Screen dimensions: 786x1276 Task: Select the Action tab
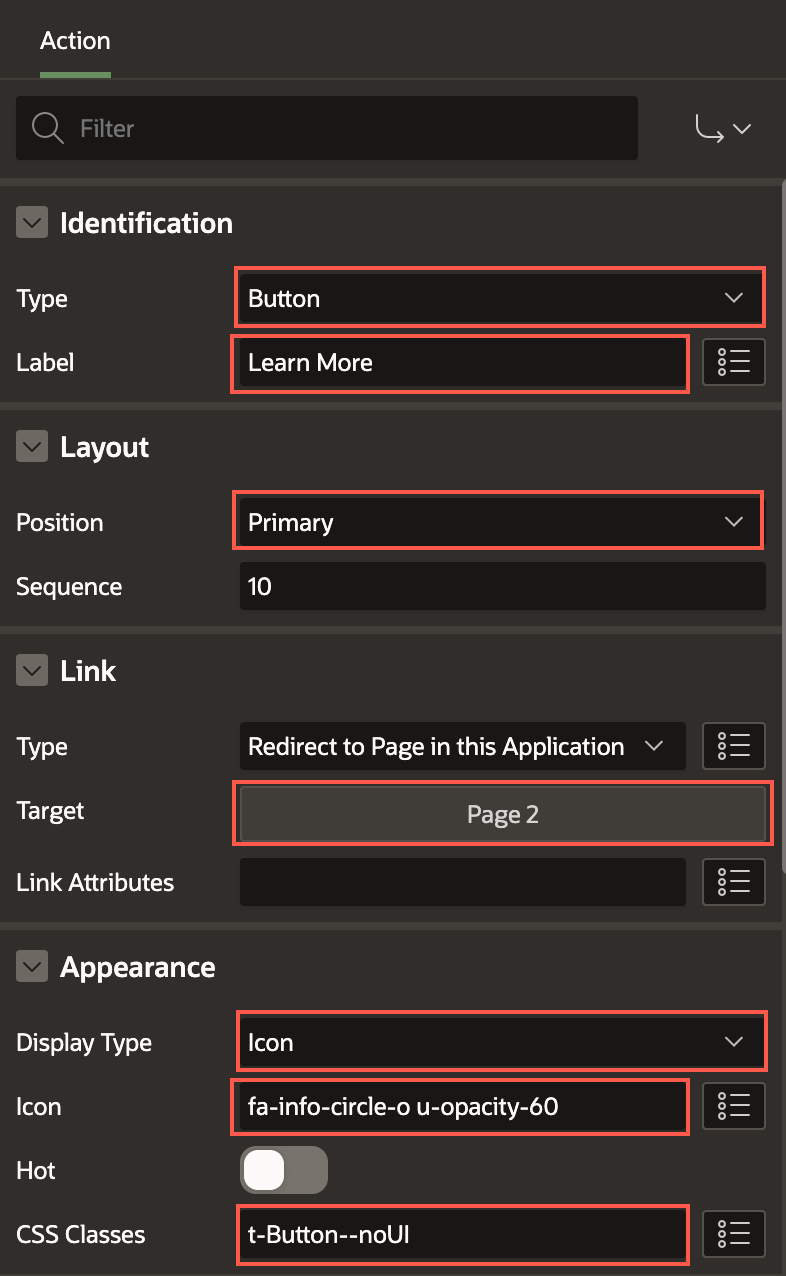[75, 41]
